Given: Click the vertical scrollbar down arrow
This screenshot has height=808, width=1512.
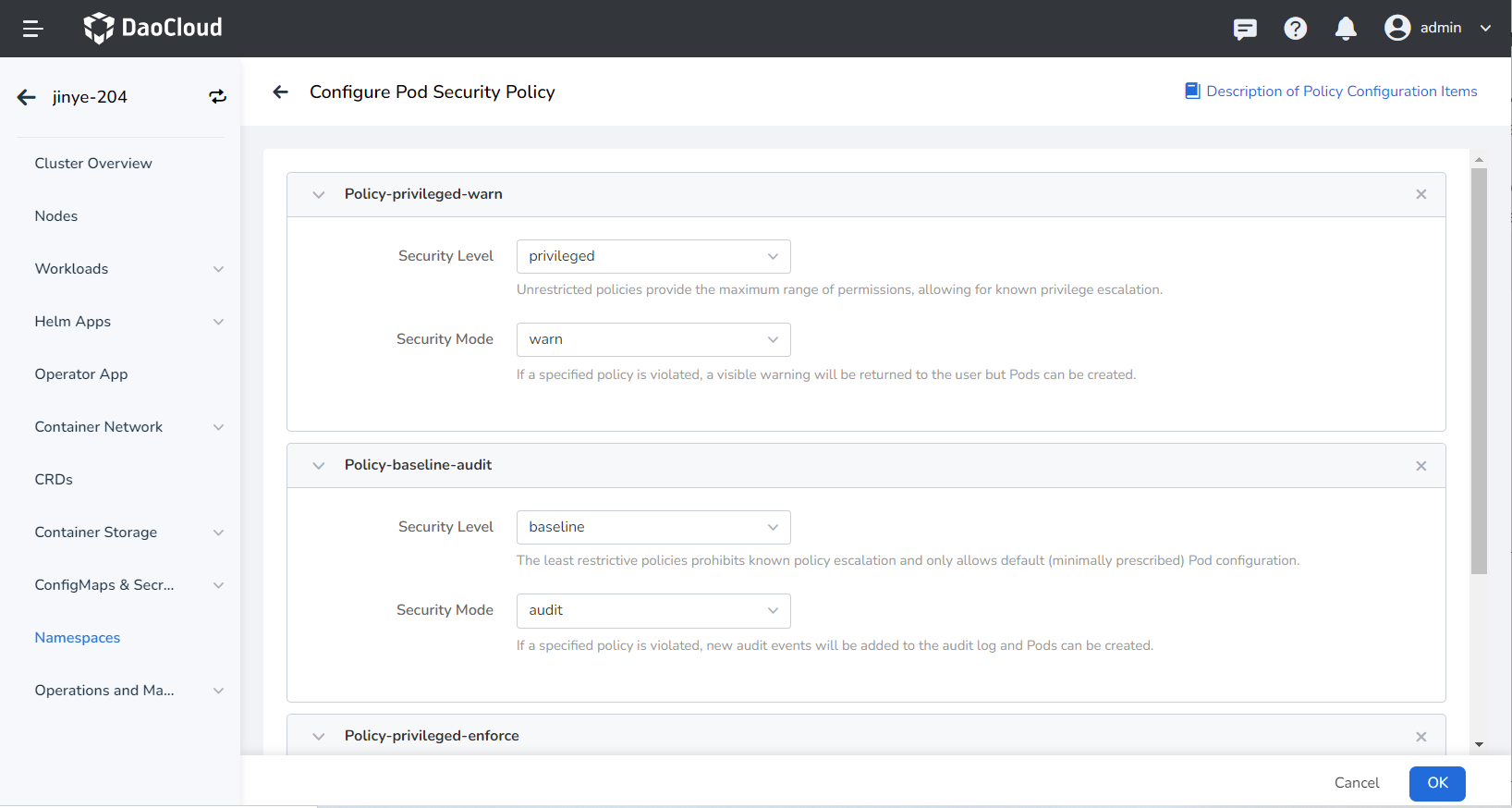Looking at the screenshot, I should point(1479,744).
